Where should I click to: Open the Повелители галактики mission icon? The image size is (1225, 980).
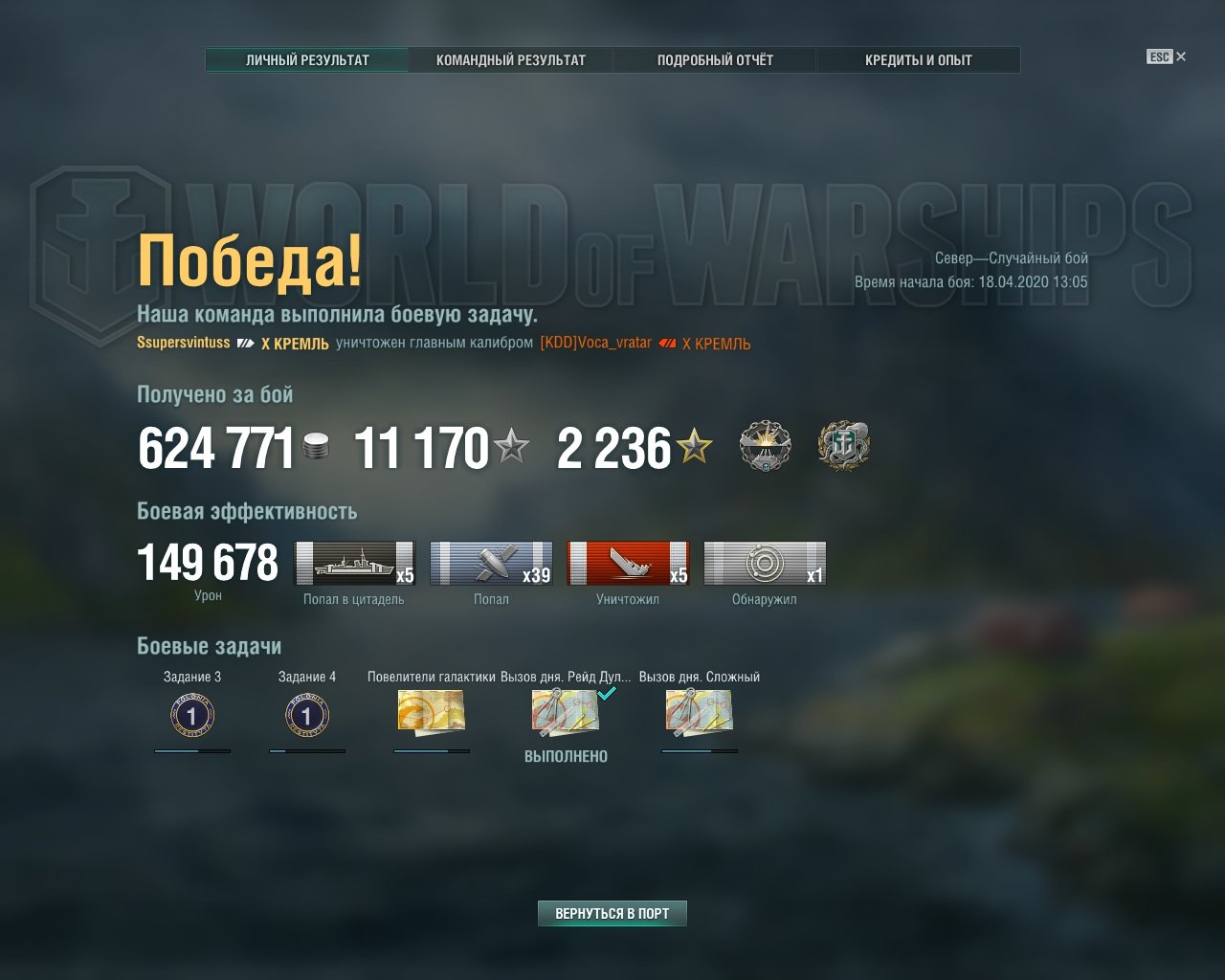click(432, 713)
